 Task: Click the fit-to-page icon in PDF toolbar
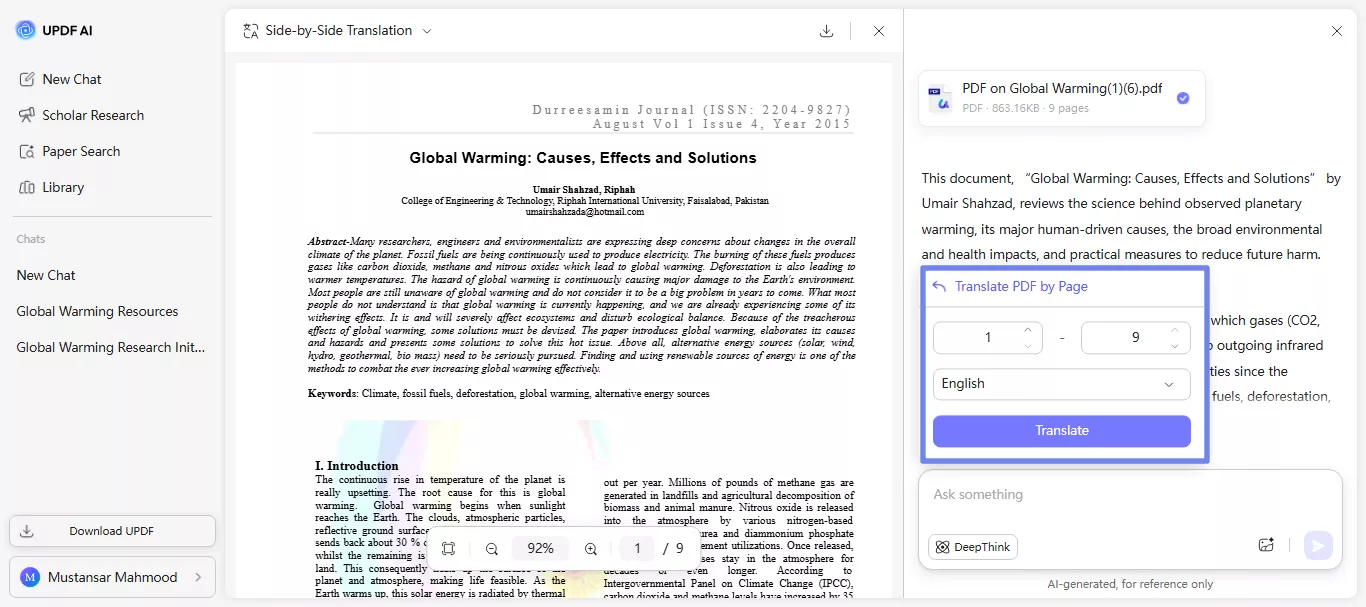(x=449, y=548)
